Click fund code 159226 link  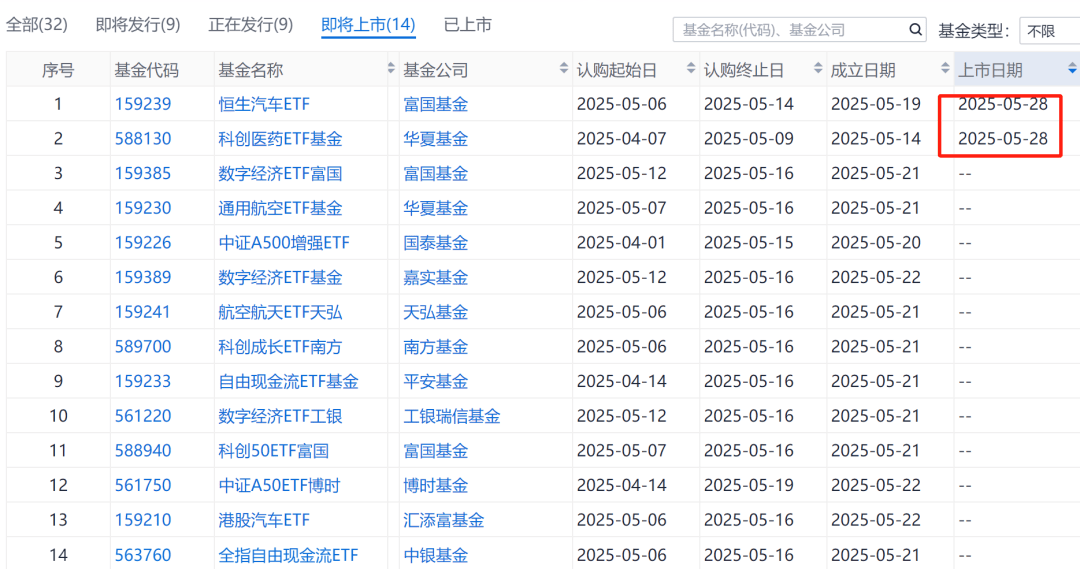pos(143,243)
